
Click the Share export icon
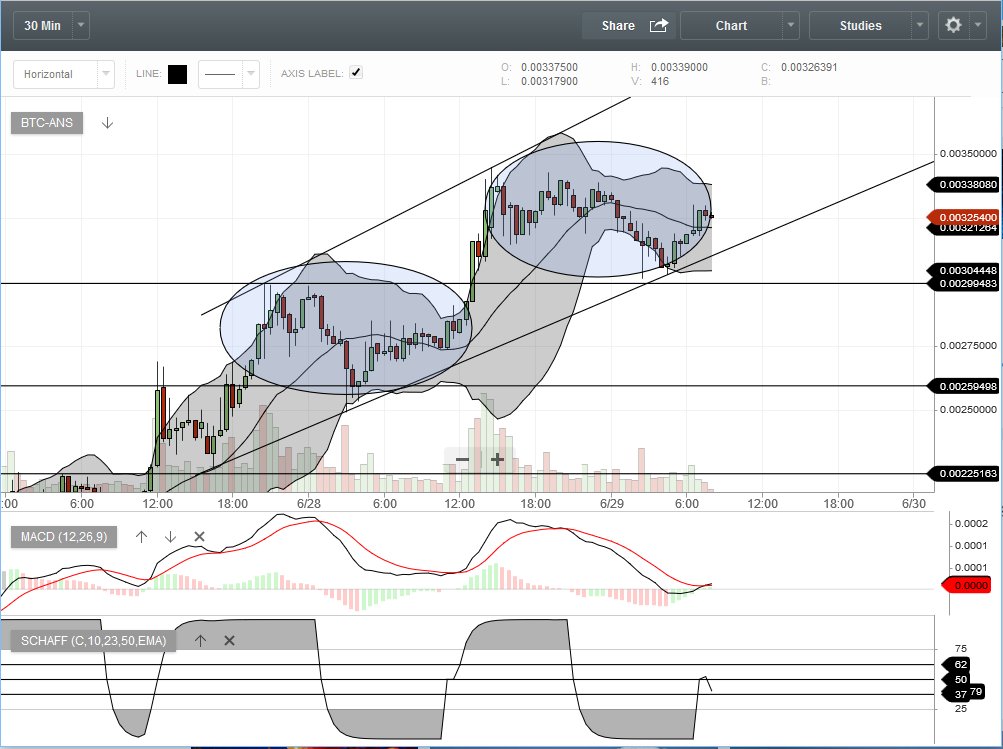pyautogui.click(x=658, y=26)
